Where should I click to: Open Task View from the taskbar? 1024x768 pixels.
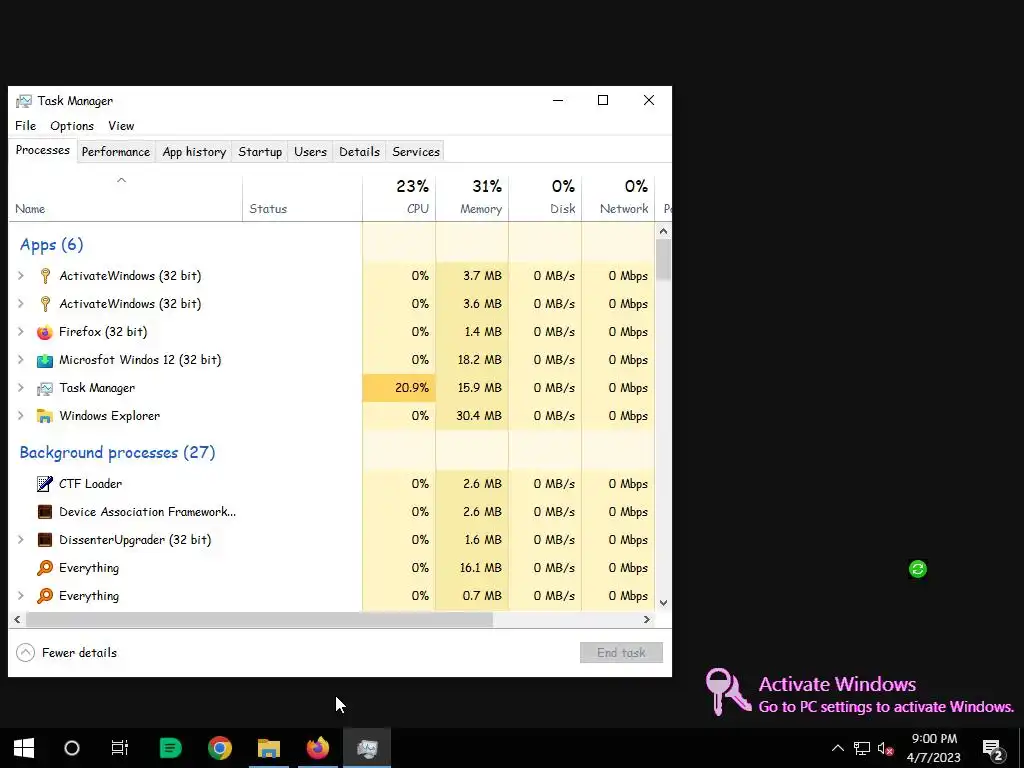click(x=120, y=748)
